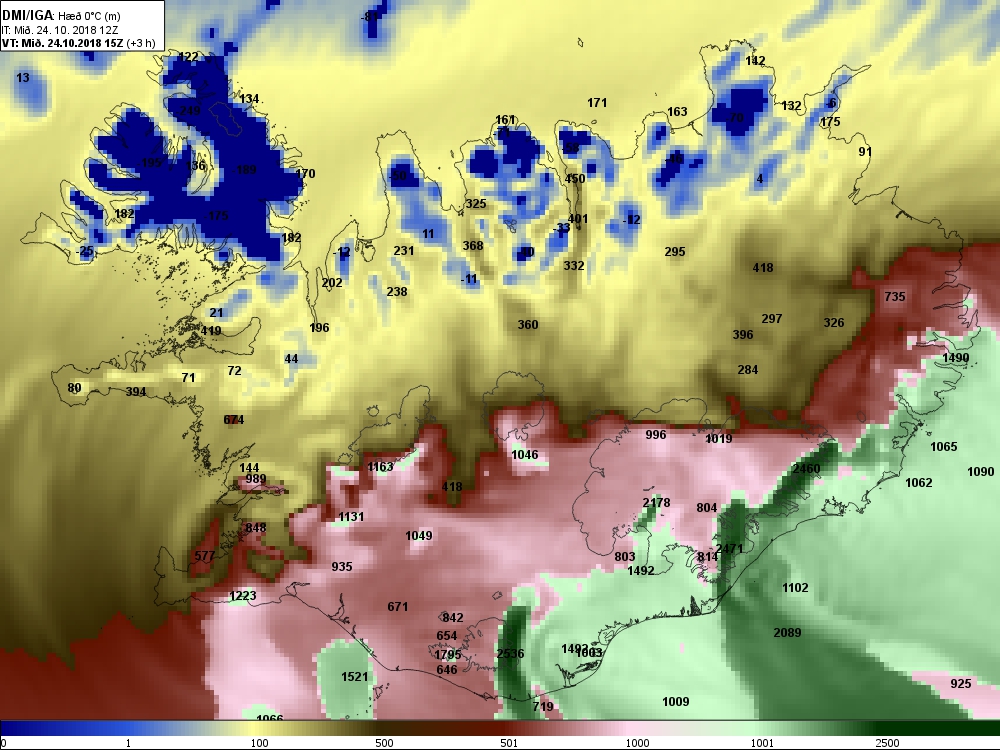Click the map value 394
Image resolution: width=1000 pixels, height=750 pixels.
tap(135, 392)
